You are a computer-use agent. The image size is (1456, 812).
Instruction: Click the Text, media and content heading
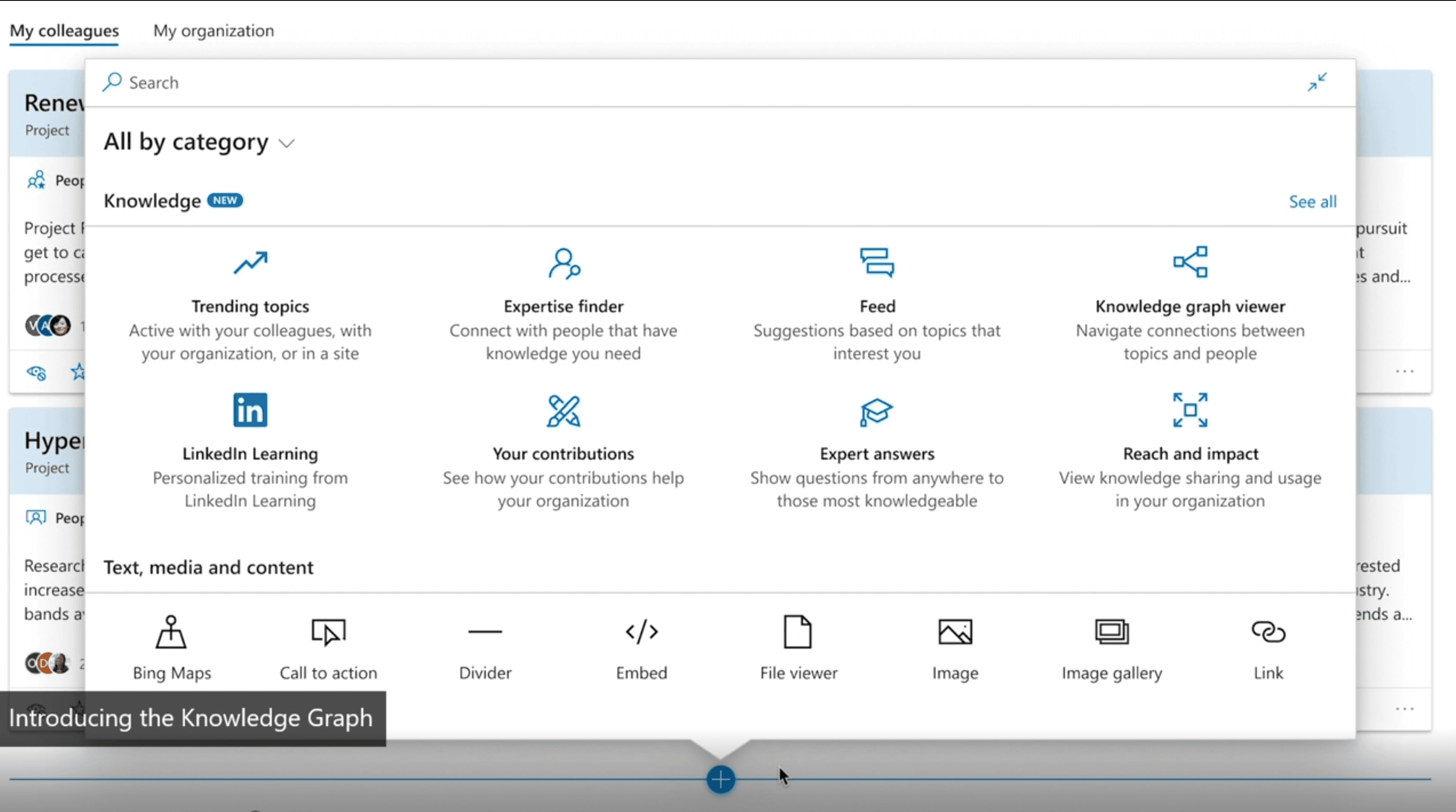208,567
